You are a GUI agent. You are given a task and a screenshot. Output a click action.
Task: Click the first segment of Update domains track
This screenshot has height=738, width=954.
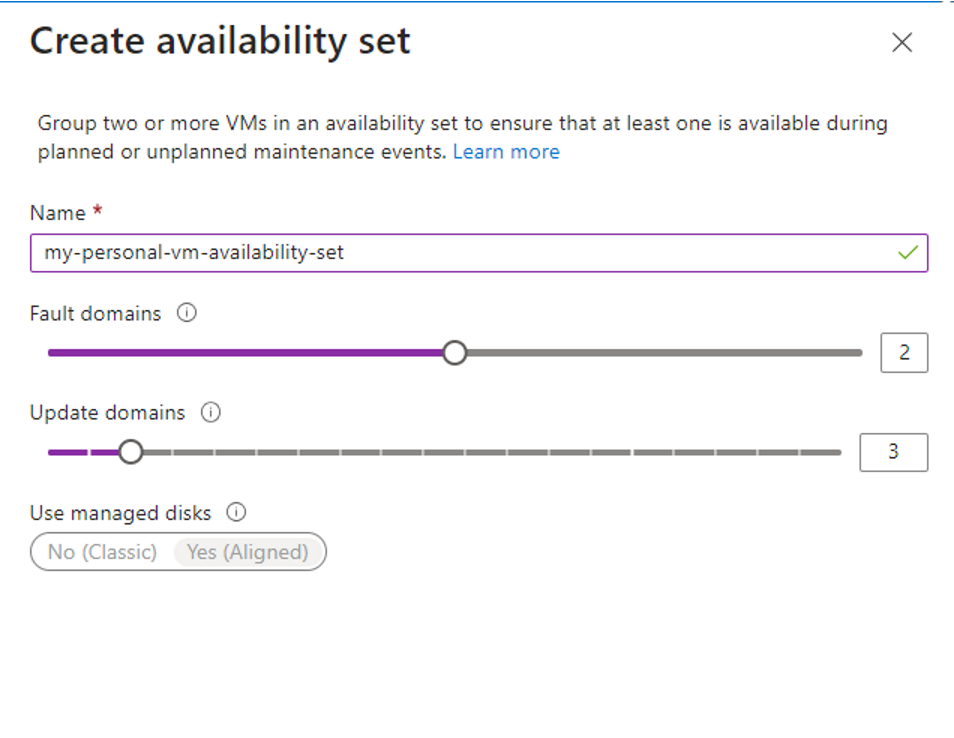(x=68, y=452)
